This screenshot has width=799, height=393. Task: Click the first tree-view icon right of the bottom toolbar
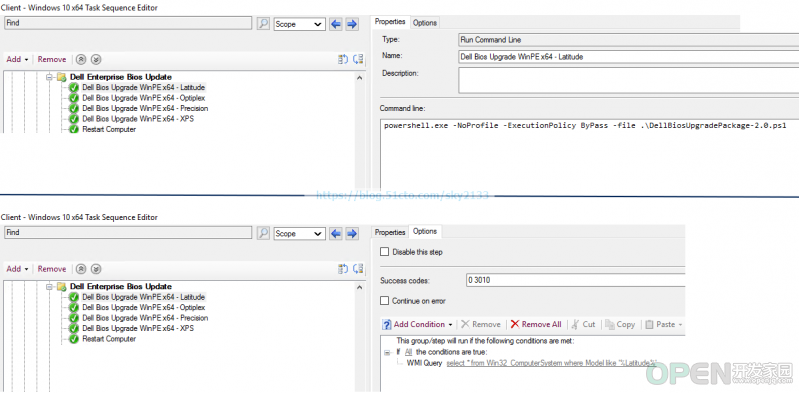343,269
